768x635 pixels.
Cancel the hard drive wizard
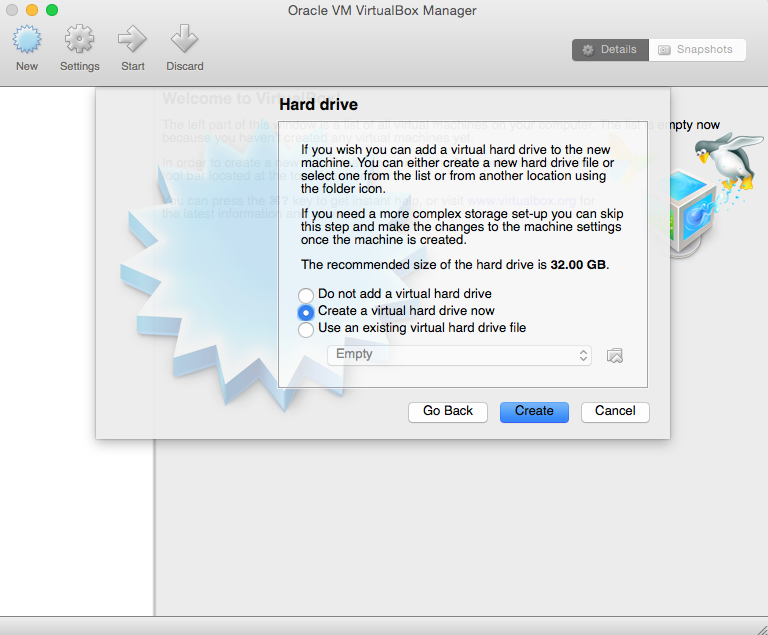615,412
